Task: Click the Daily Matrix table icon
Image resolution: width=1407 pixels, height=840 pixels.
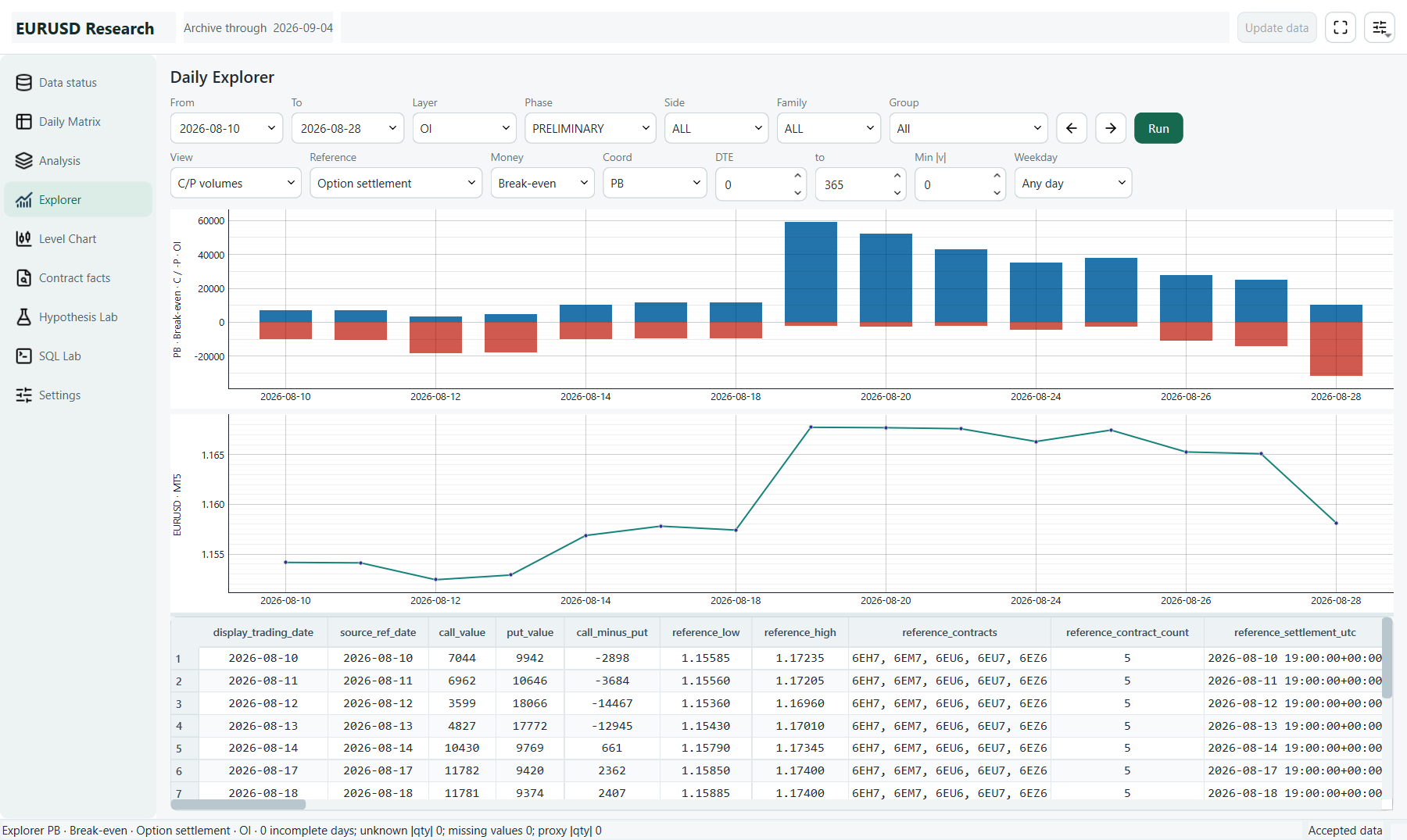Action: click(24, 122)
